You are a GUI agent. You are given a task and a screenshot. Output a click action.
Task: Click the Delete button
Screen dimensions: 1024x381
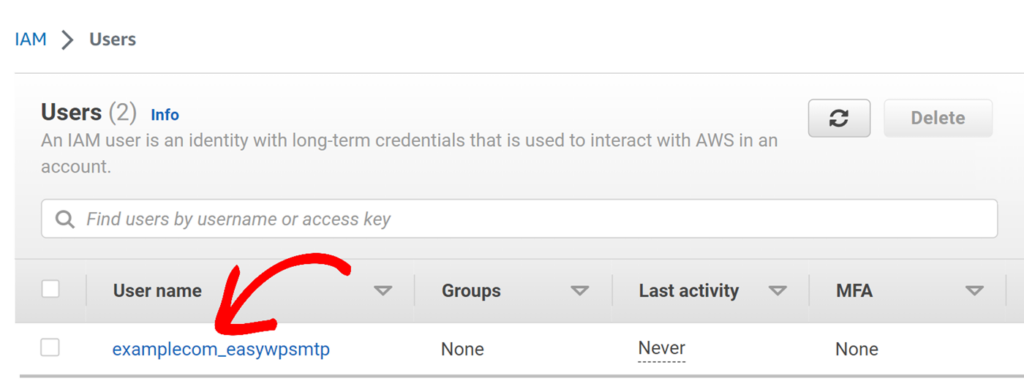[938, 118]
